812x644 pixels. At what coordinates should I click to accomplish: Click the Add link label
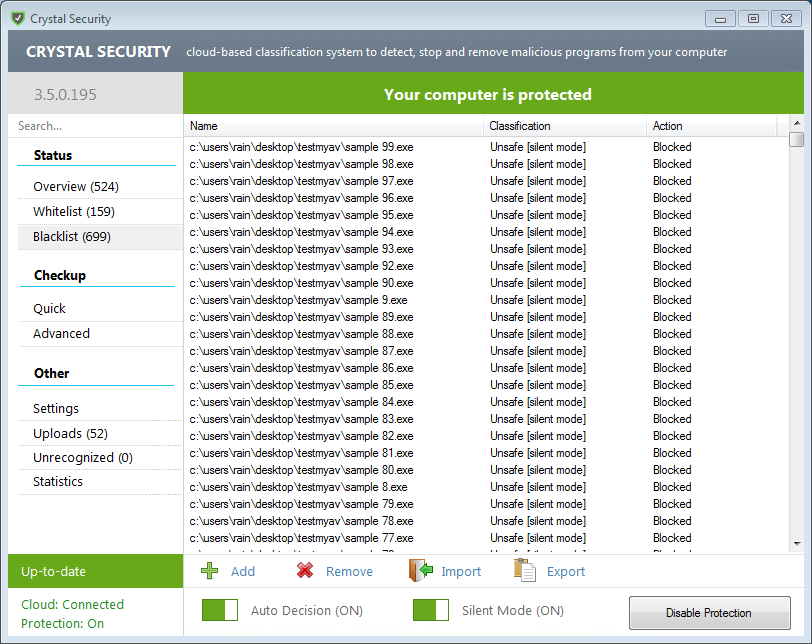243,572
